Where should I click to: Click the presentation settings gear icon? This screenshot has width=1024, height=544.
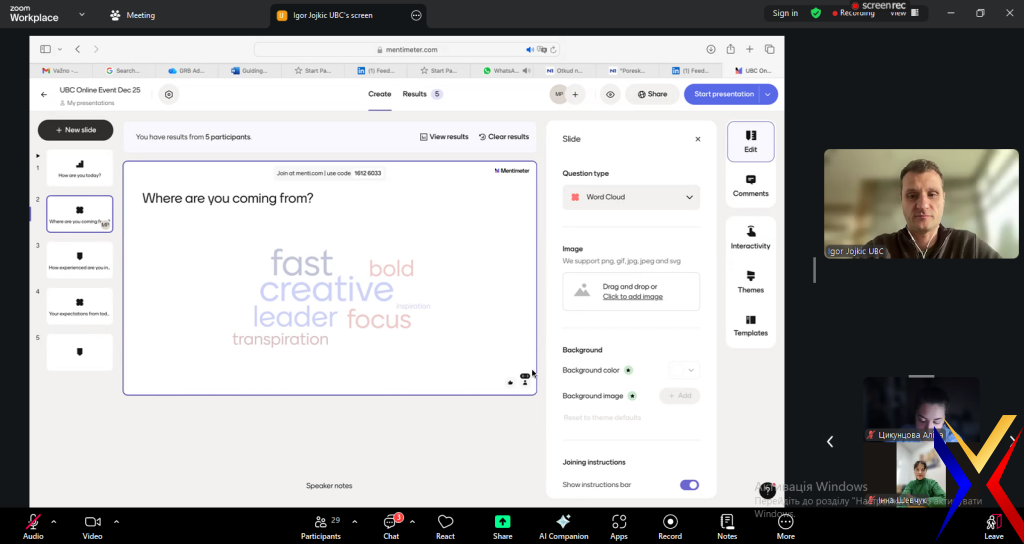click(x=169, y=94)
